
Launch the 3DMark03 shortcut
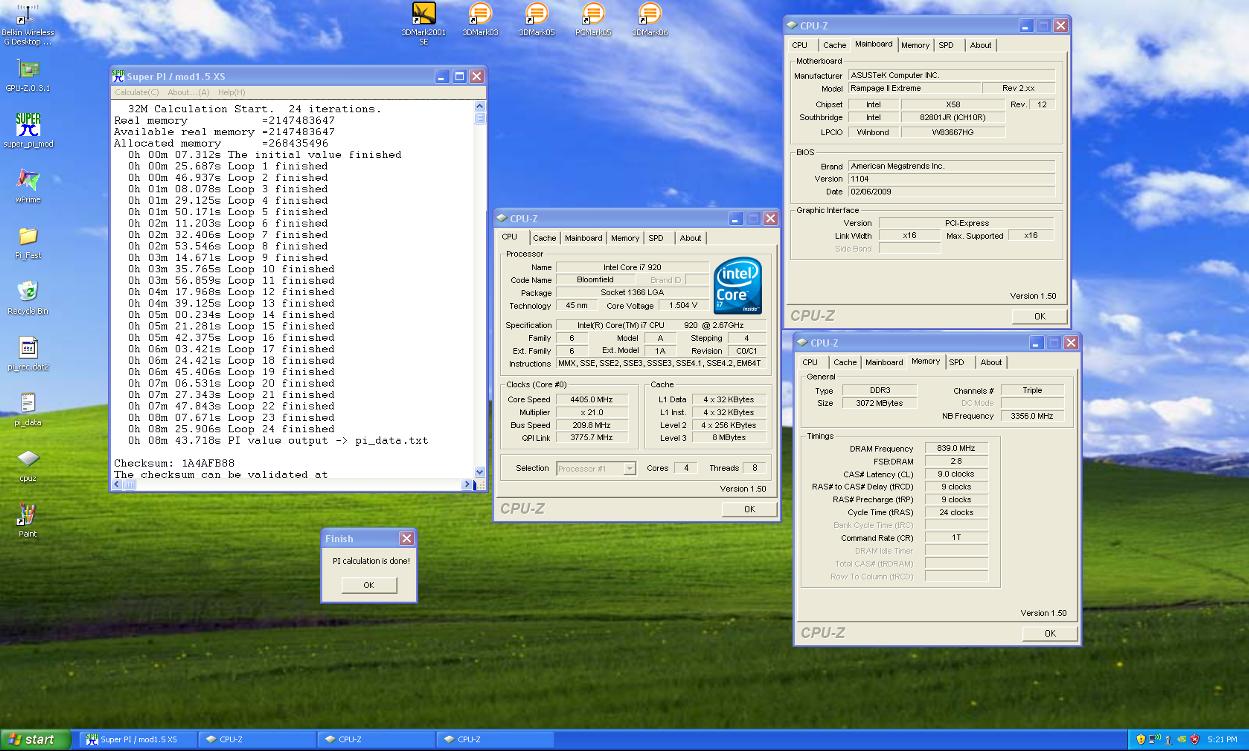(x=480, y=19)
